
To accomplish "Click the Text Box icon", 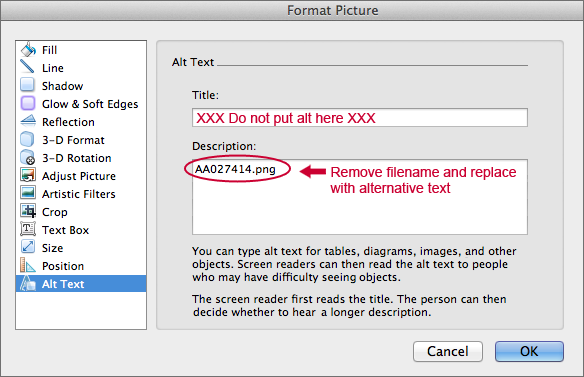I will (x=28, y=229).
